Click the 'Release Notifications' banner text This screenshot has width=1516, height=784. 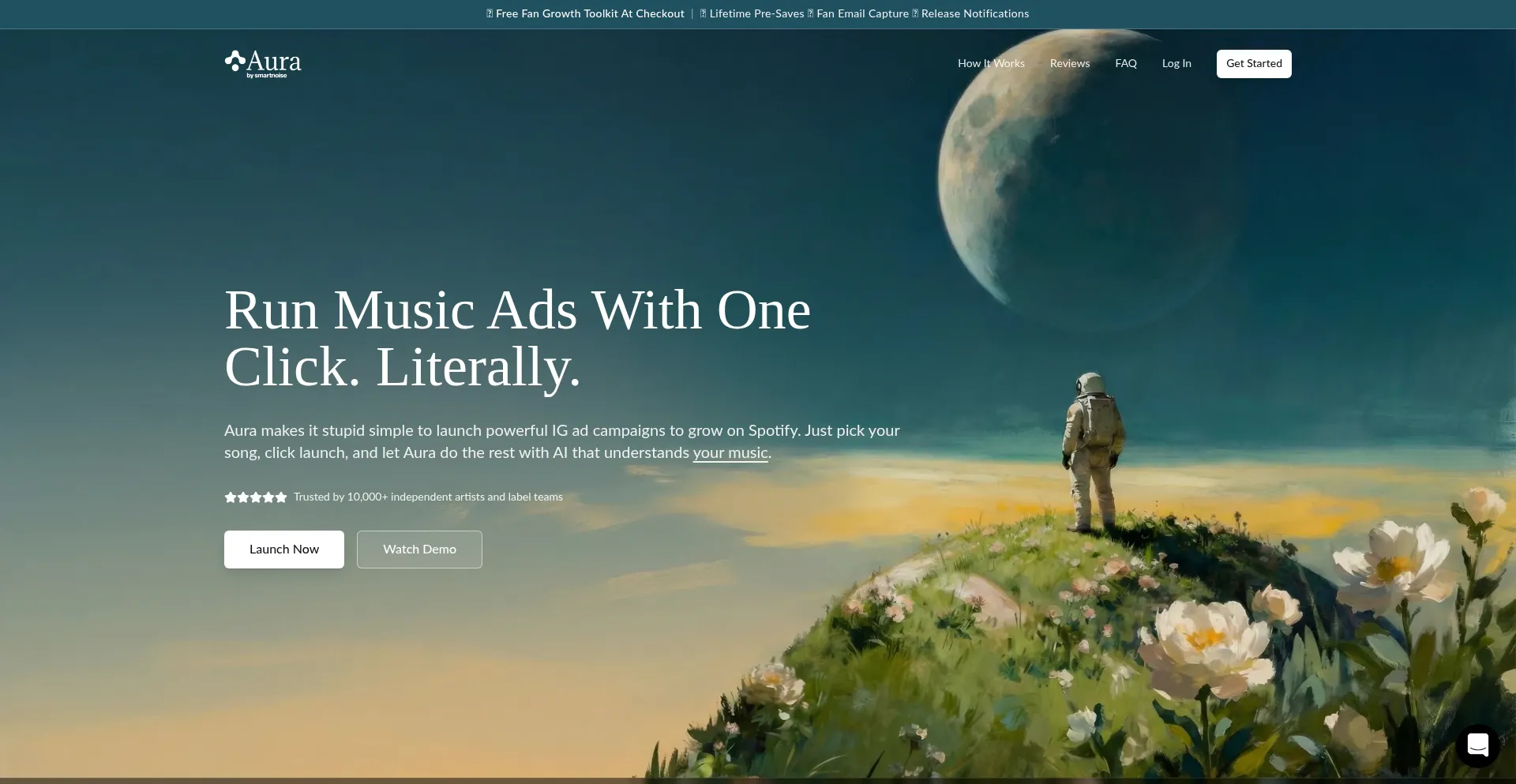tap(975, 14)
